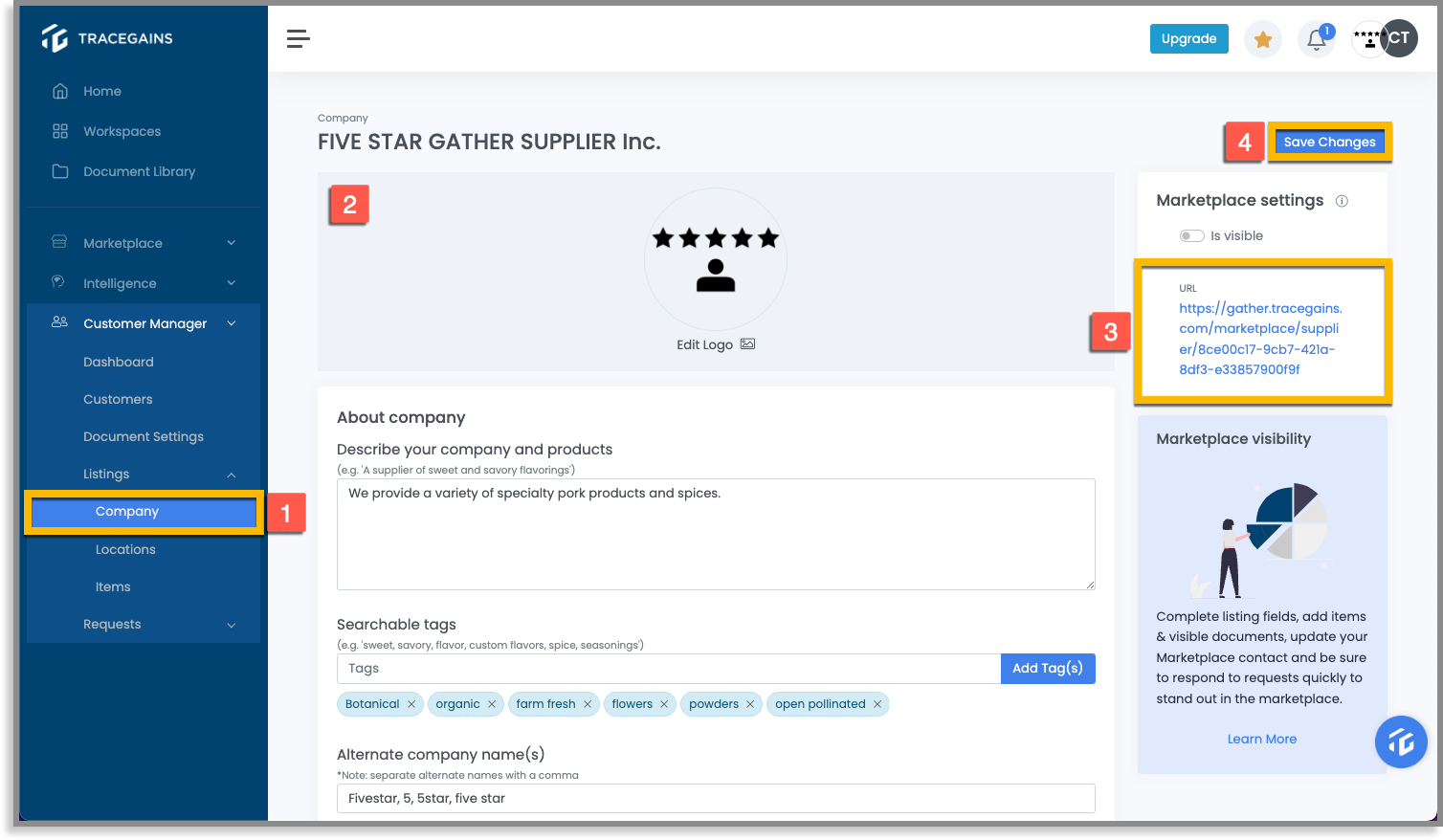Click the Edit Logo image icon

pos(745,343)
